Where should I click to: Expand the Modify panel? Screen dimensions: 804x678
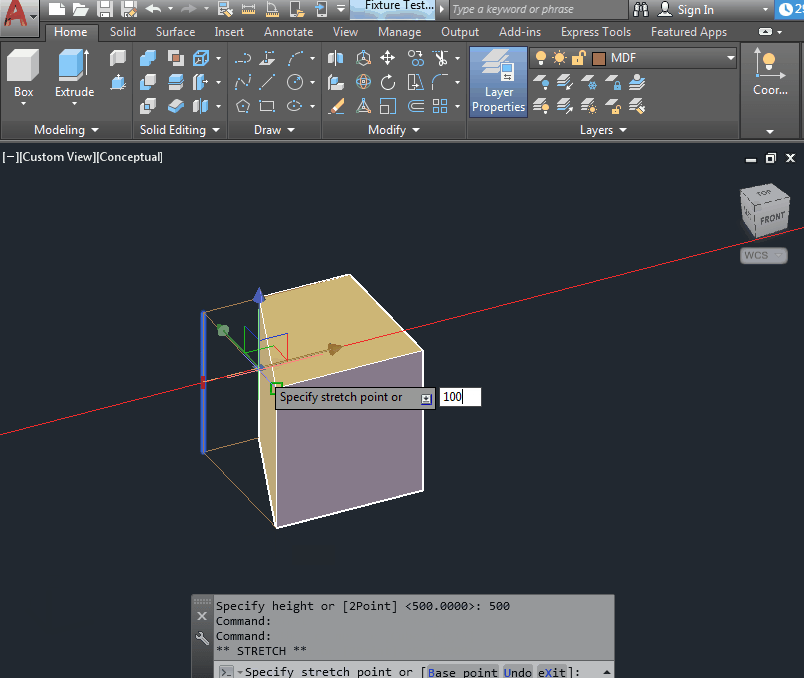[x=393, y=130]
